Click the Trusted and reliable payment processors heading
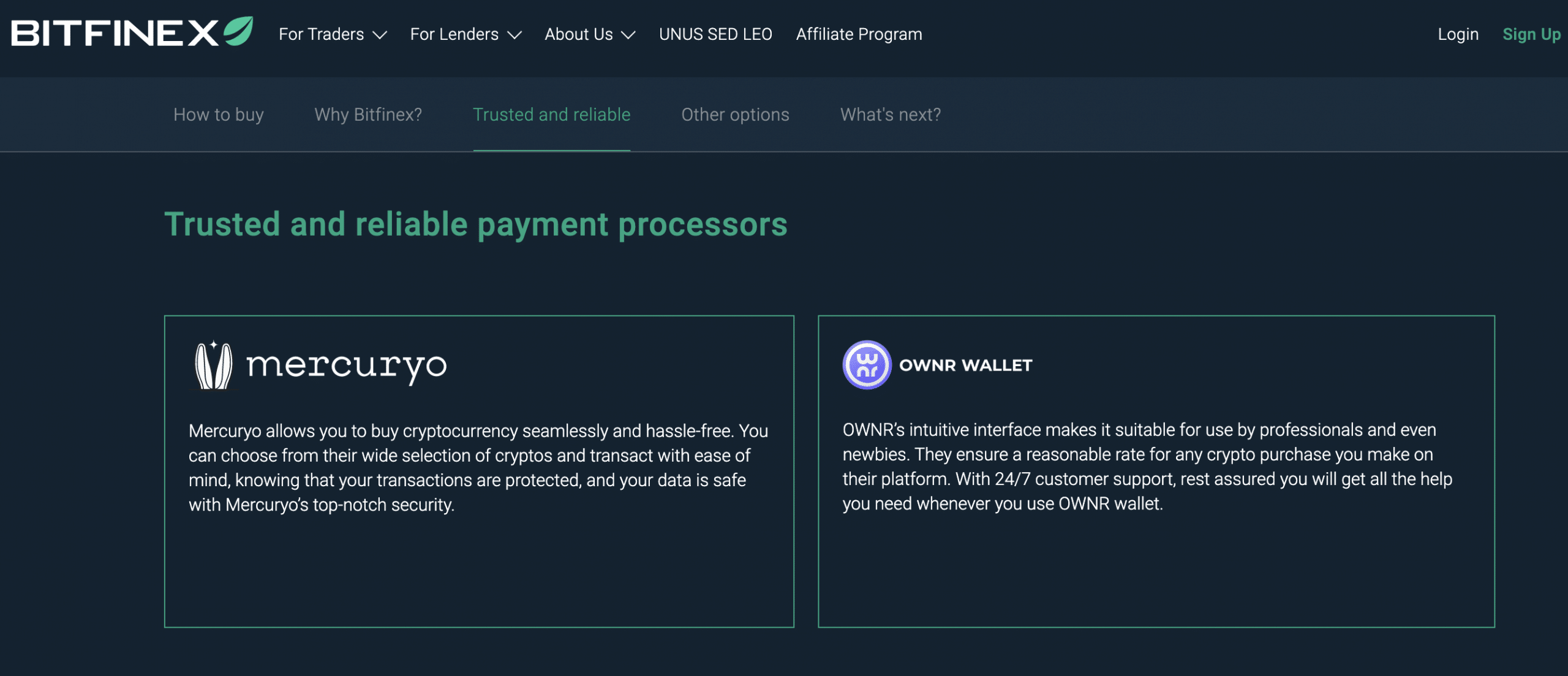1568x676 pixels. pos(476,225)
